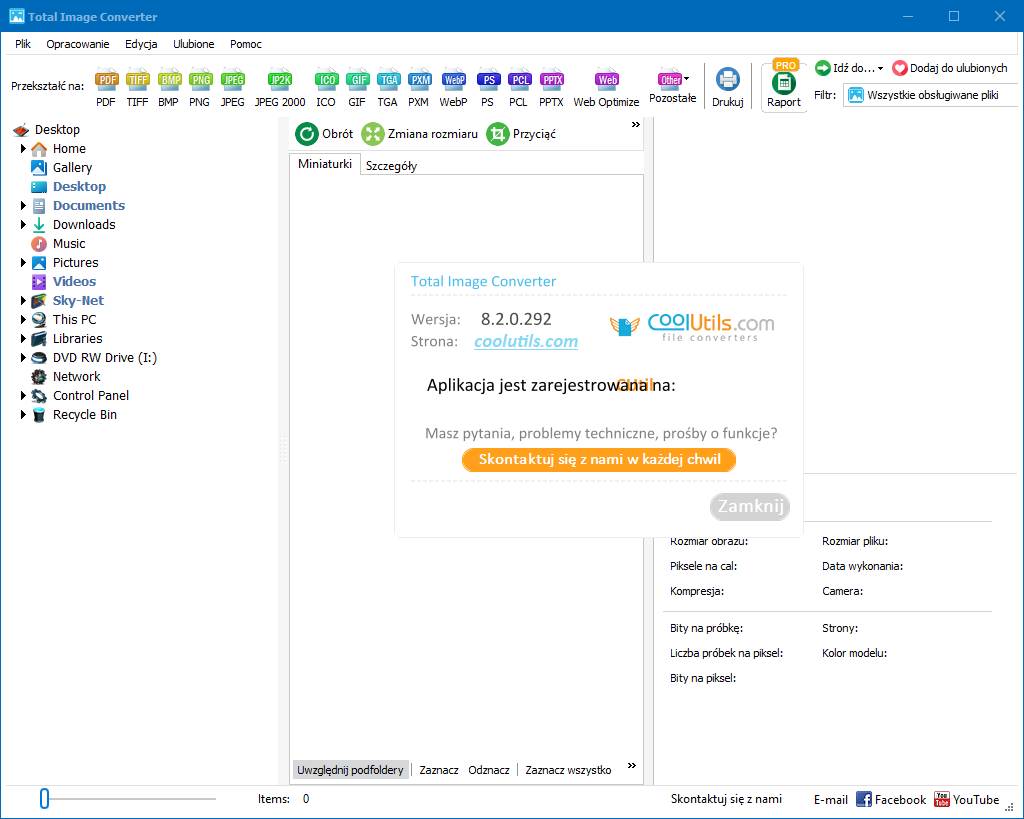Select the TIFF conversion icon
Screen dimensions: 1024x819
[x=137, y=87]
